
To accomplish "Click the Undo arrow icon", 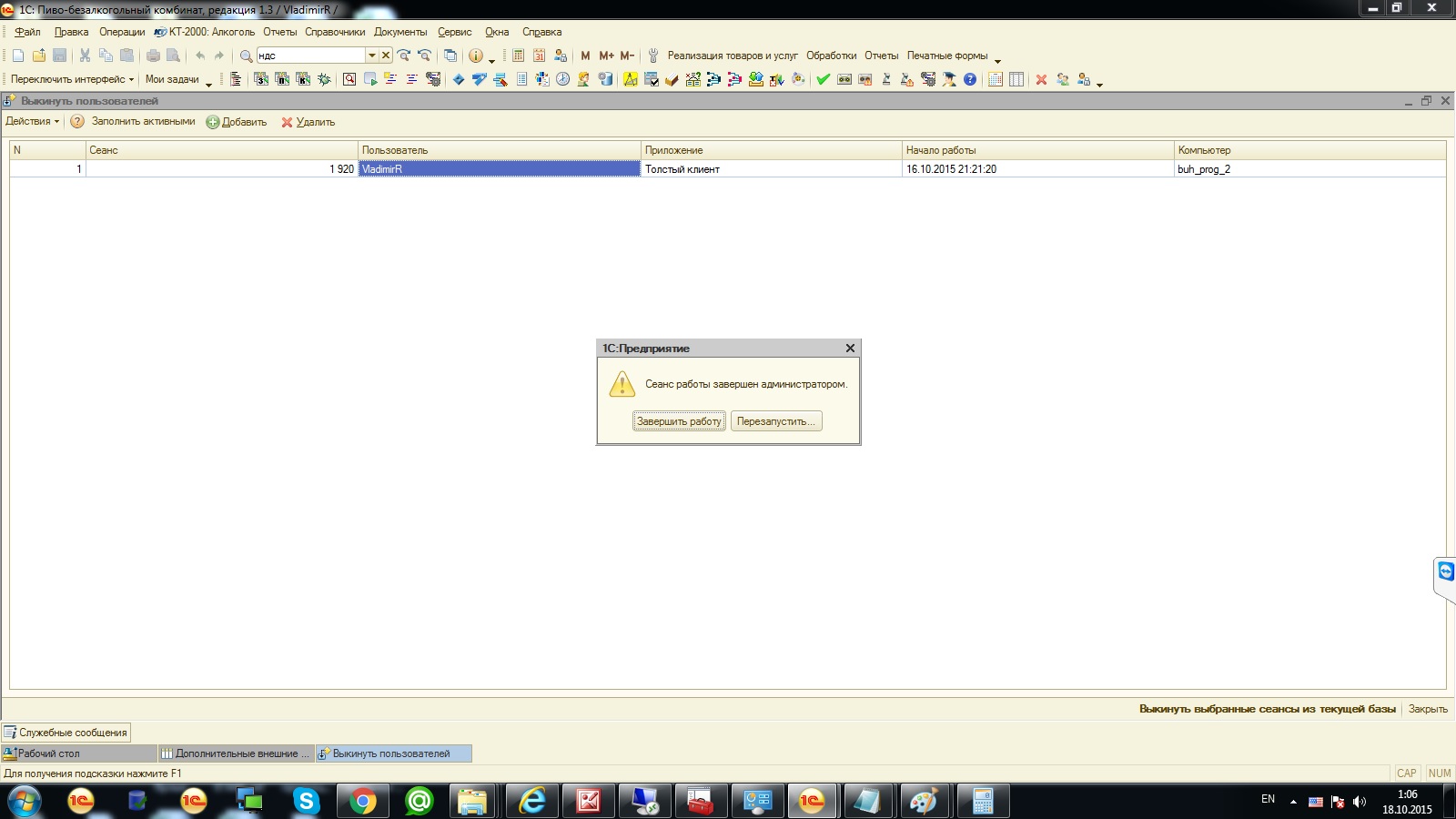I will pyautogui.click(x=199, y=56).
